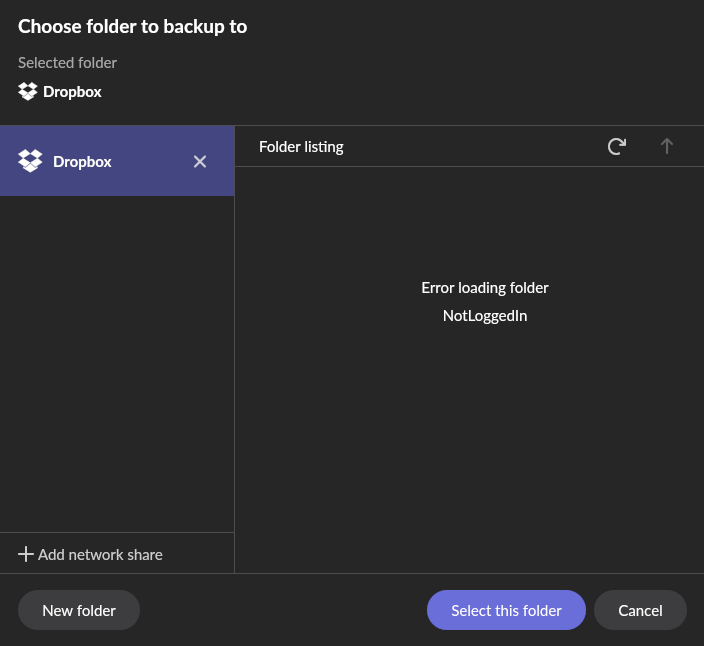Click the Selected folder label
This screenshot has width=704, height=646.
pyautogui.click(x=67, y=63)
